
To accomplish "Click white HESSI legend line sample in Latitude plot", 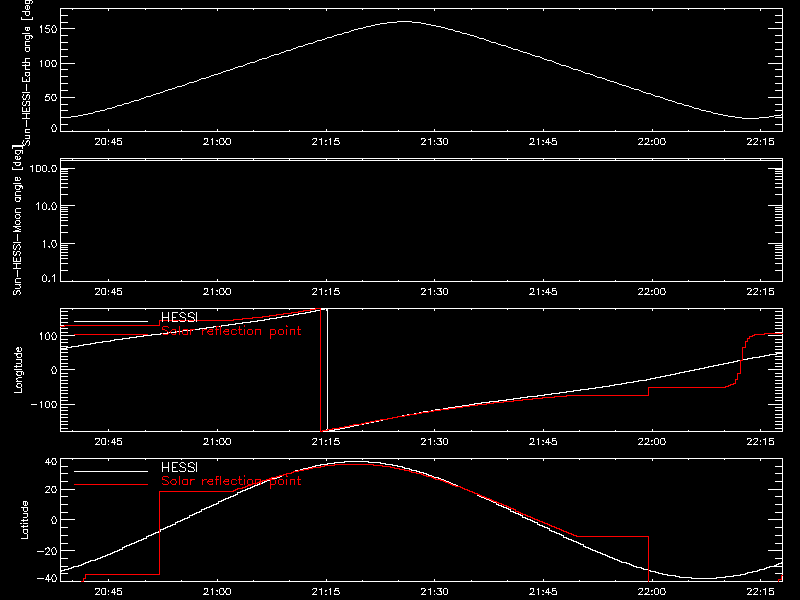I will (111, 471).
